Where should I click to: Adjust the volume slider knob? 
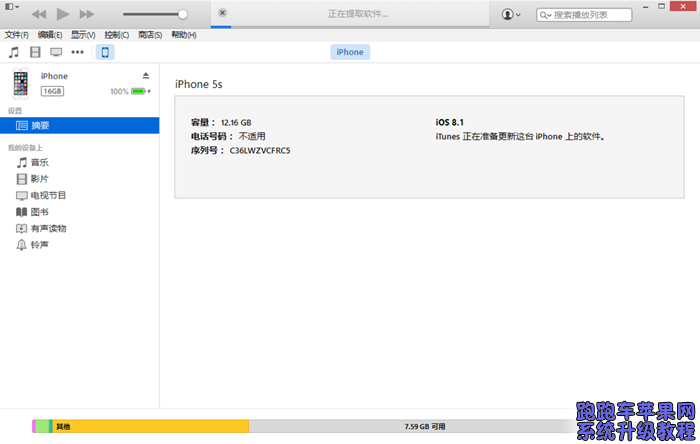click(x=182, y=14)
